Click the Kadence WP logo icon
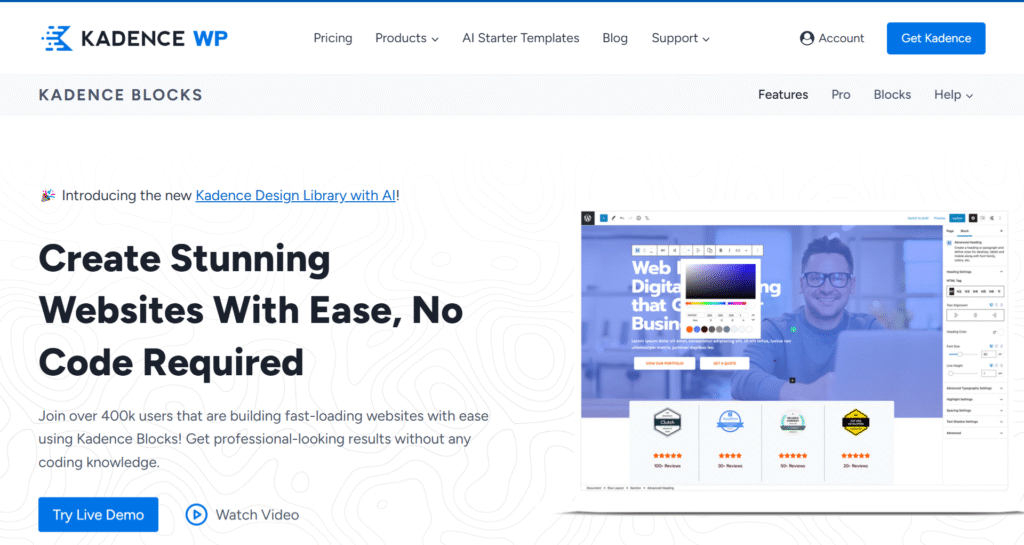Image resolution: width=1024 pixels, height=545 pixels. pyautogui.click(x=57, y=38)
